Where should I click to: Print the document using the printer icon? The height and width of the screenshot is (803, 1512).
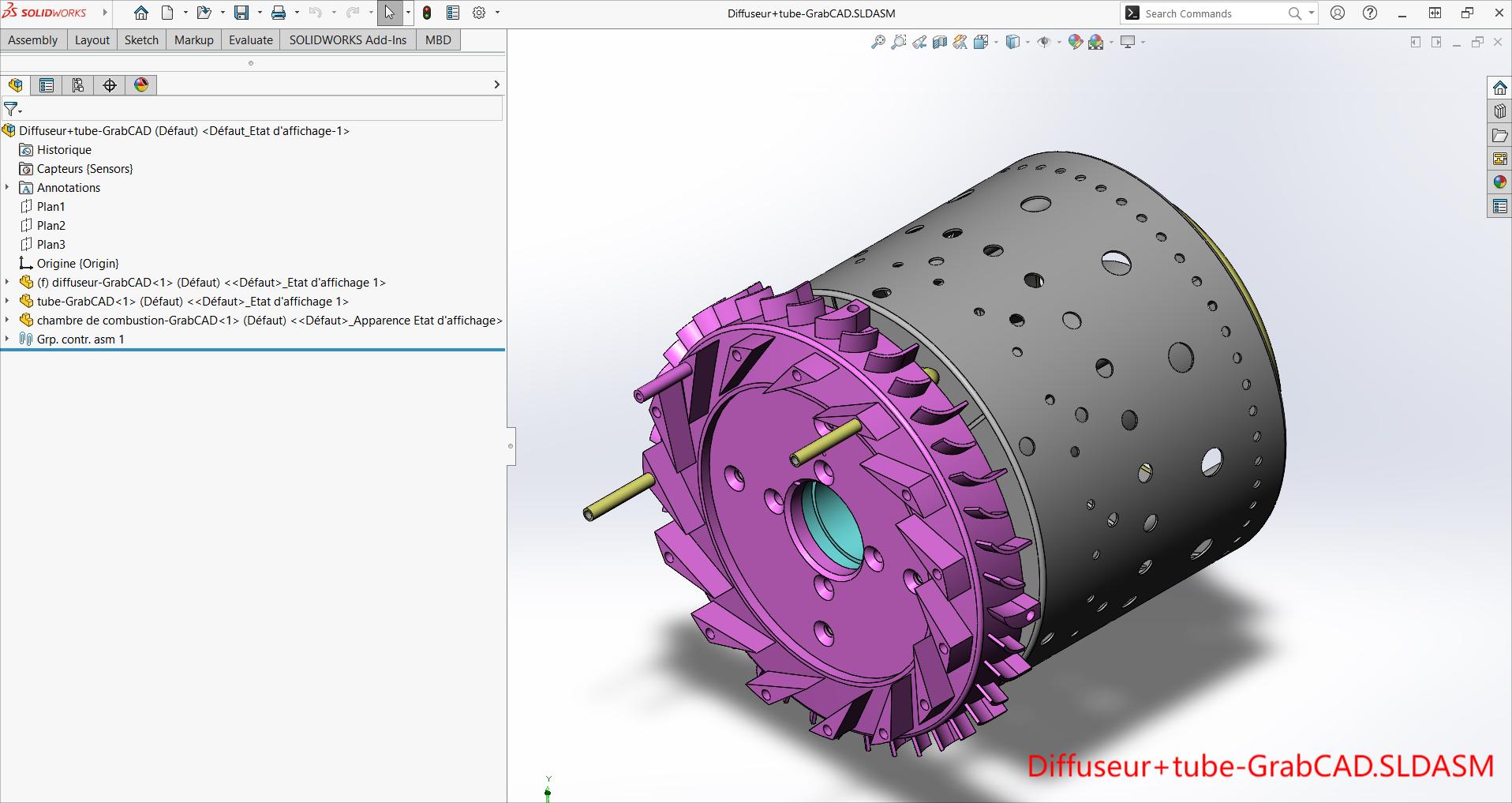pos(279,13)
